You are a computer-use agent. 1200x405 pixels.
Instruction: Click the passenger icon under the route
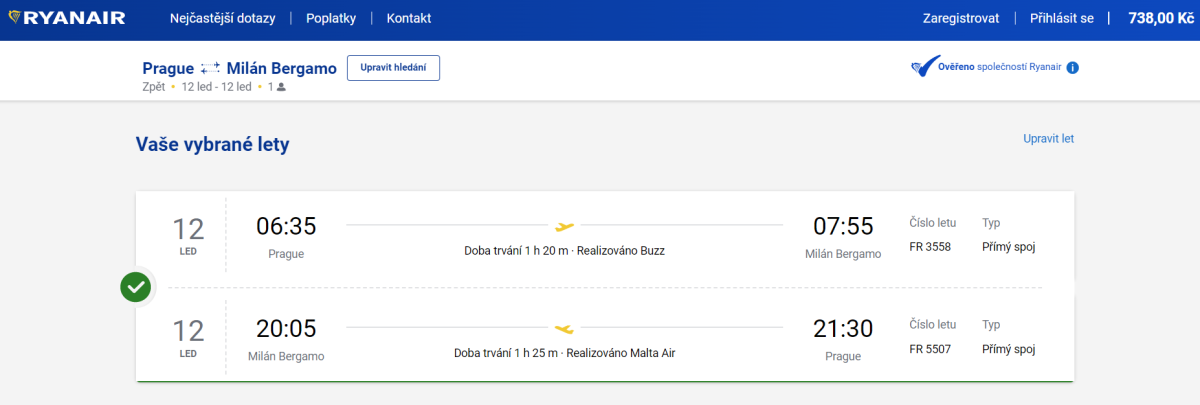point(281,87)
